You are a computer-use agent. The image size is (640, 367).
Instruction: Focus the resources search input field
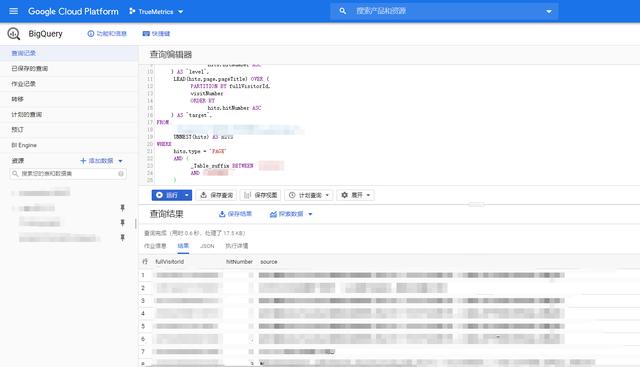[69, 173]
